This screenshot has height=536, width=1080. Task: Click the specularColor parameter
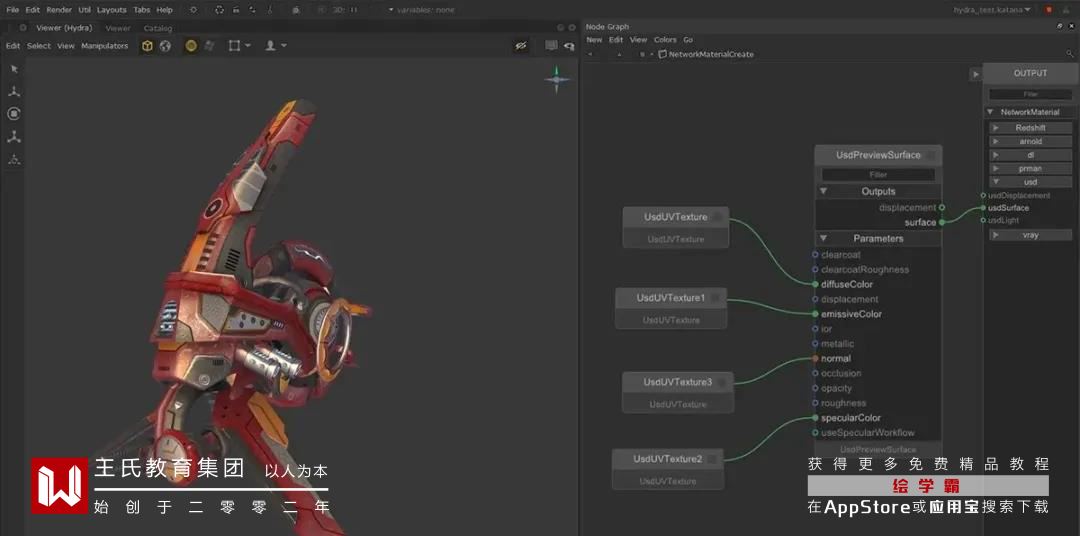coord(851,418)
